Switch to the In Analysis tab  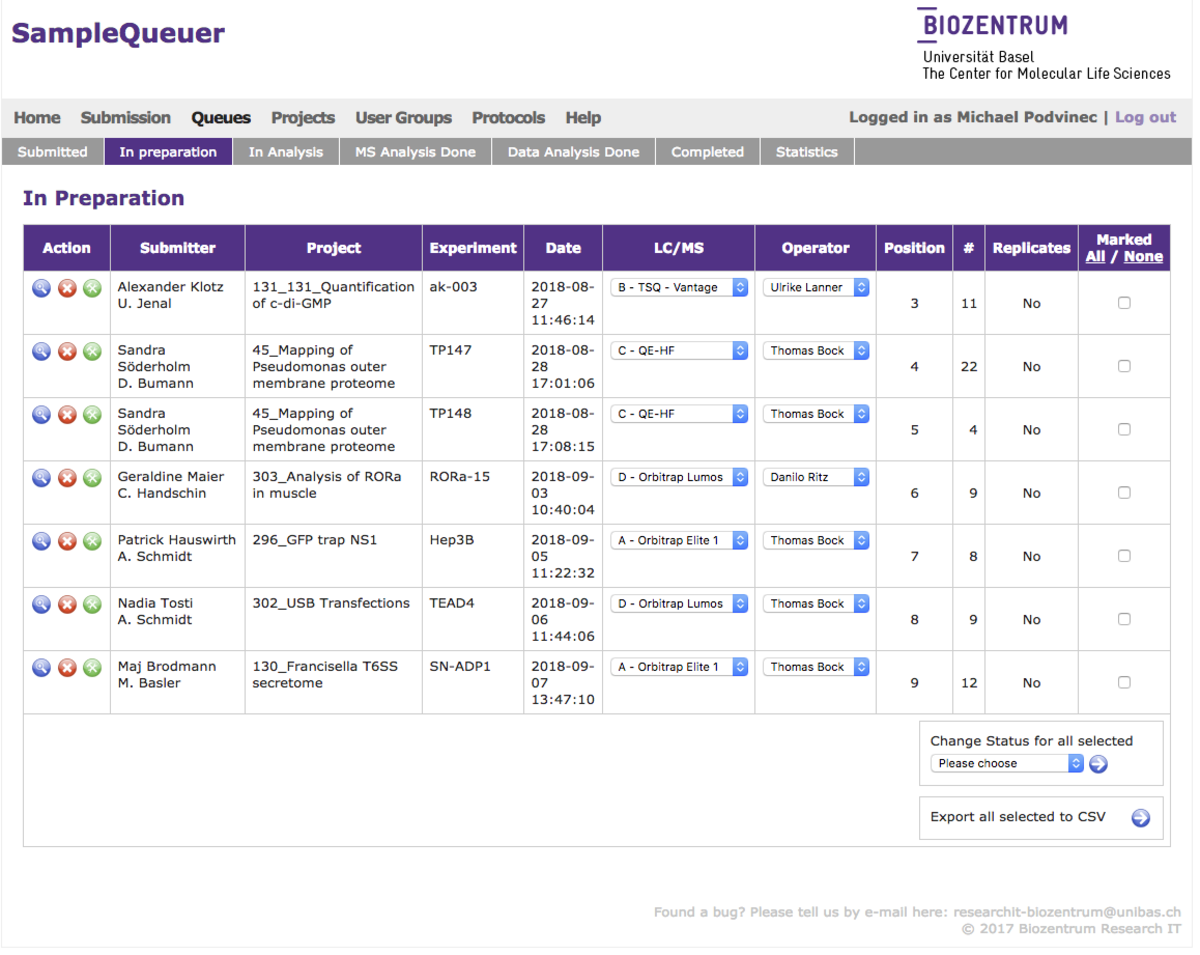(x=286, y=152)
